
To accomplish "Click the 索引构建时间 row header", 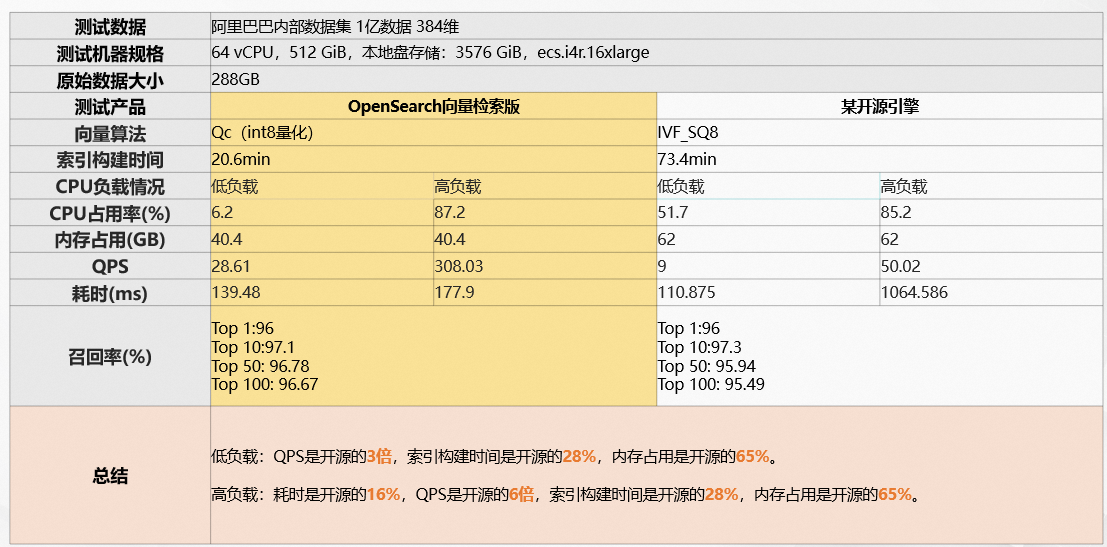I will coord(110,160).
